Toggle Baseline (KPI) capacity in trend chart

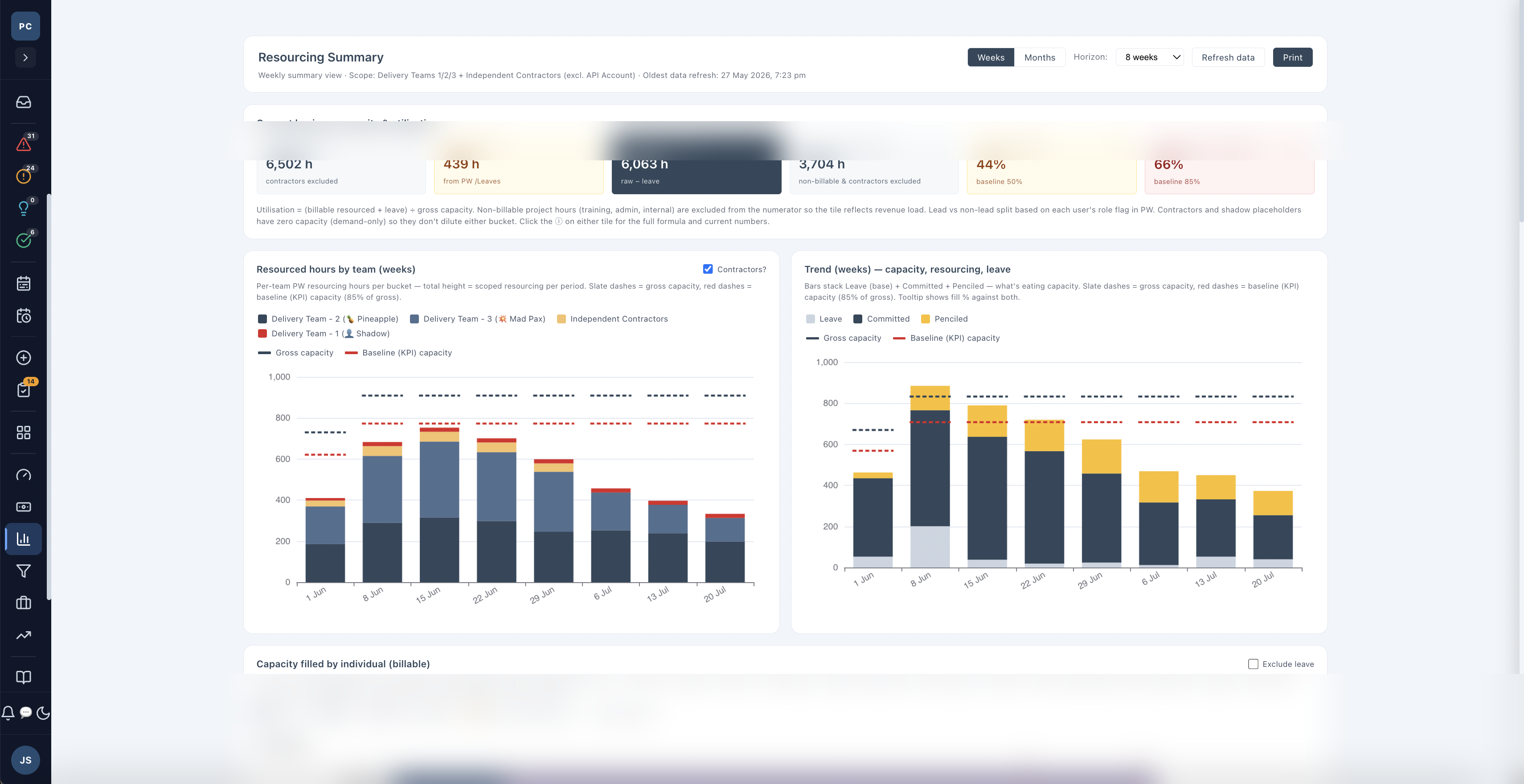pos(946,338)
